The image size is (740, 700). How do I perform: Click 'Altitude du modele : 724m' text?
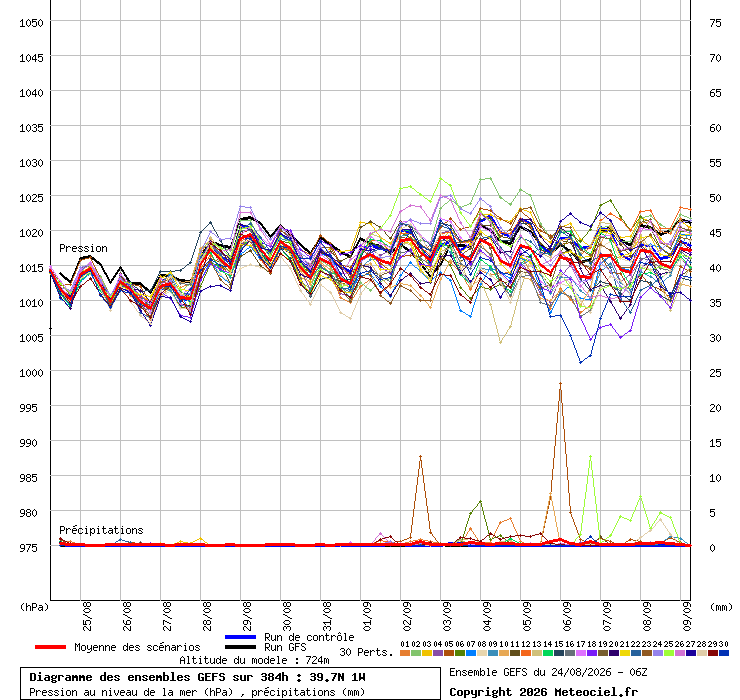tap(254, 660)
